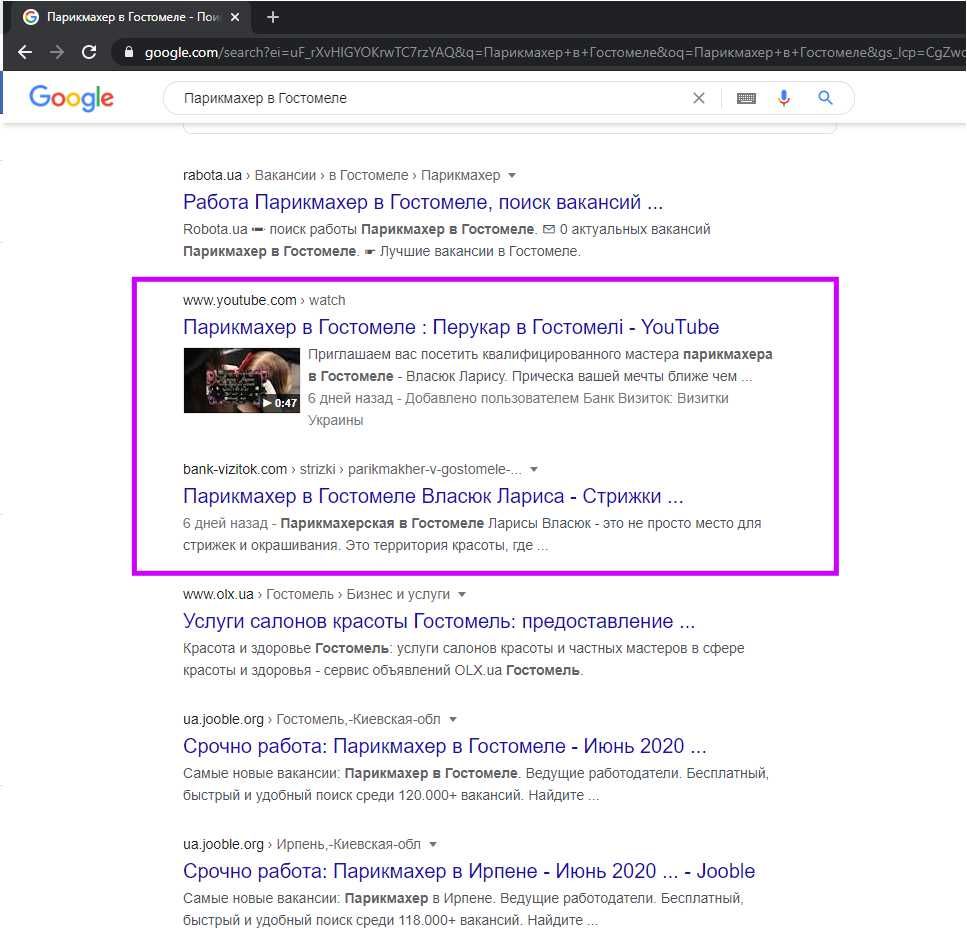Start voice search with microphone icon
Screen dimensions: 967x941
pyautogui.click(x=784, y=98)
